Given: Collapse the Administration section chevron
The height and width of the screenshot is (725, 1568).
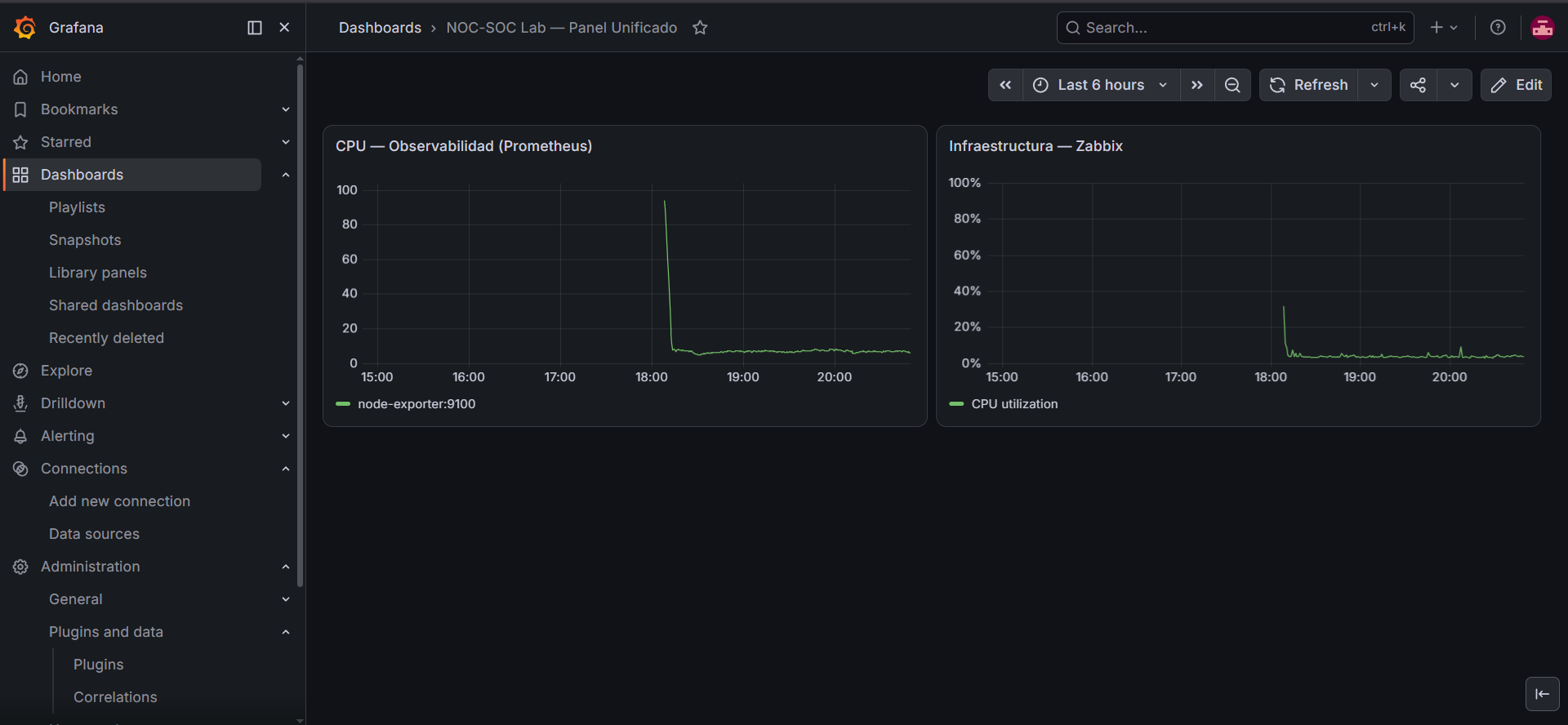Looking at the screenshot, I should [286, 567].
